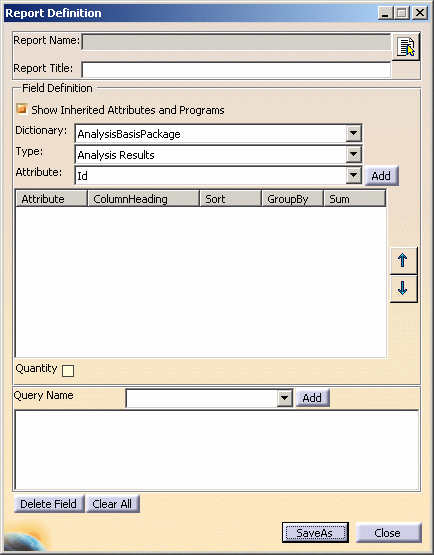The width and height of the screenshot is (434, 555).
Task: Open the Type dropdown list
Action: (x=353, y=154)
